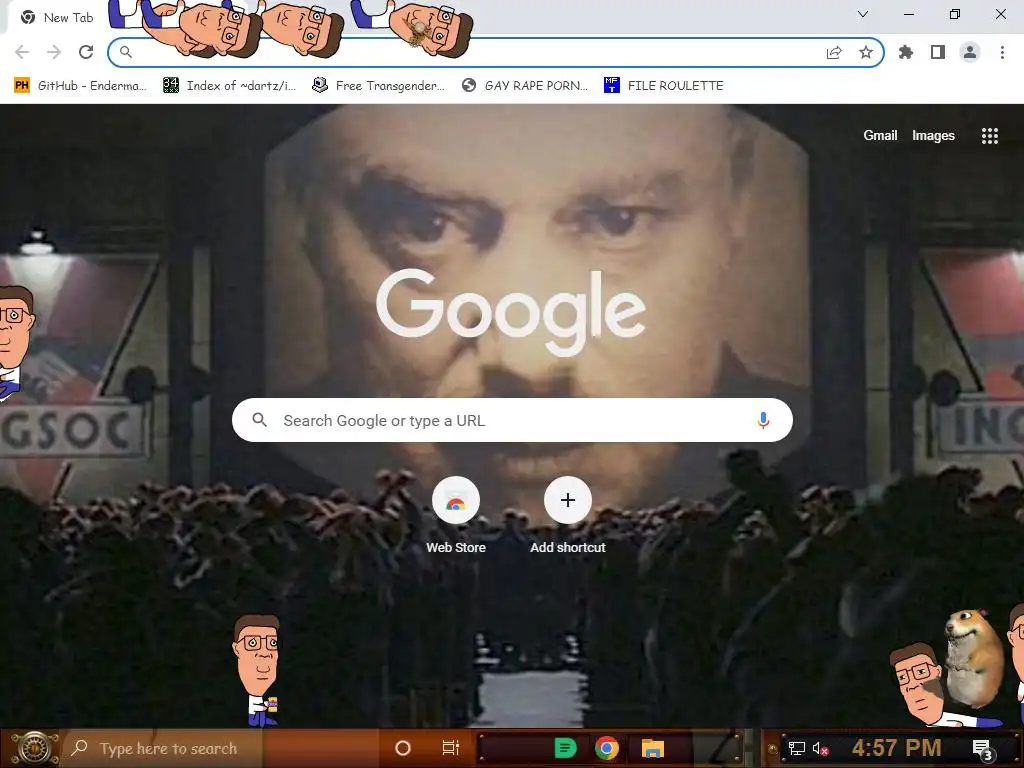The height and width of the screenshot is (768, 1024).
Task: Go back using the browser back arrow
Action: point(22,52)
